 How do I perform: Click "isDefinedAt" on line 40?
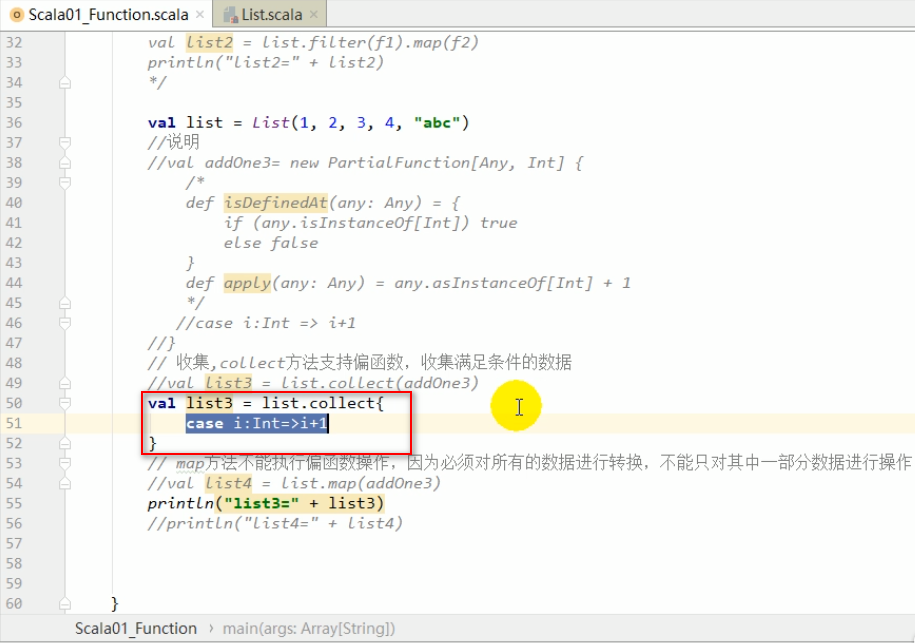275,203
